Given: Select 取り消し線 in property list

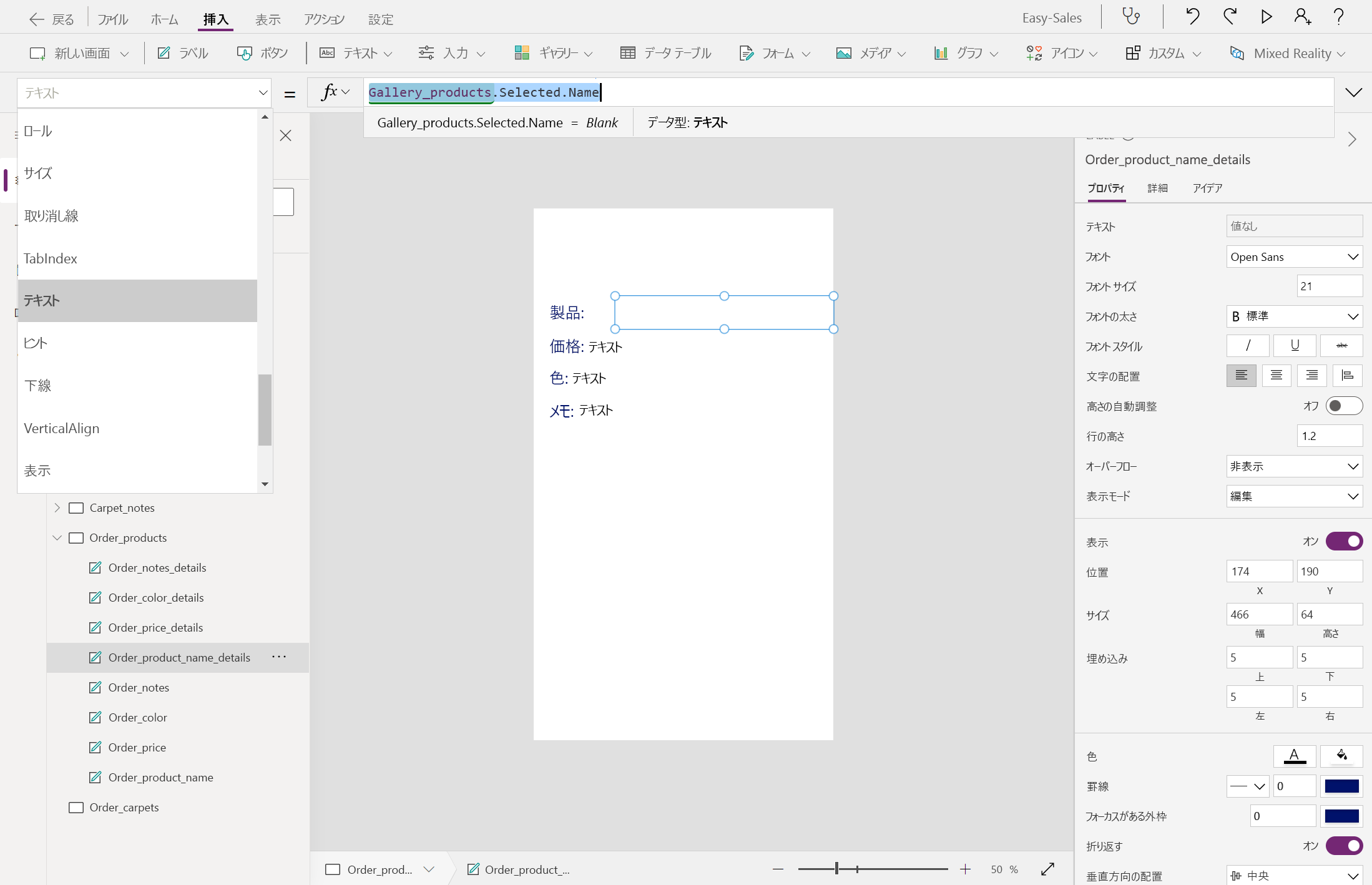Looking at the screenshot, I should click(x=137, y=216).
